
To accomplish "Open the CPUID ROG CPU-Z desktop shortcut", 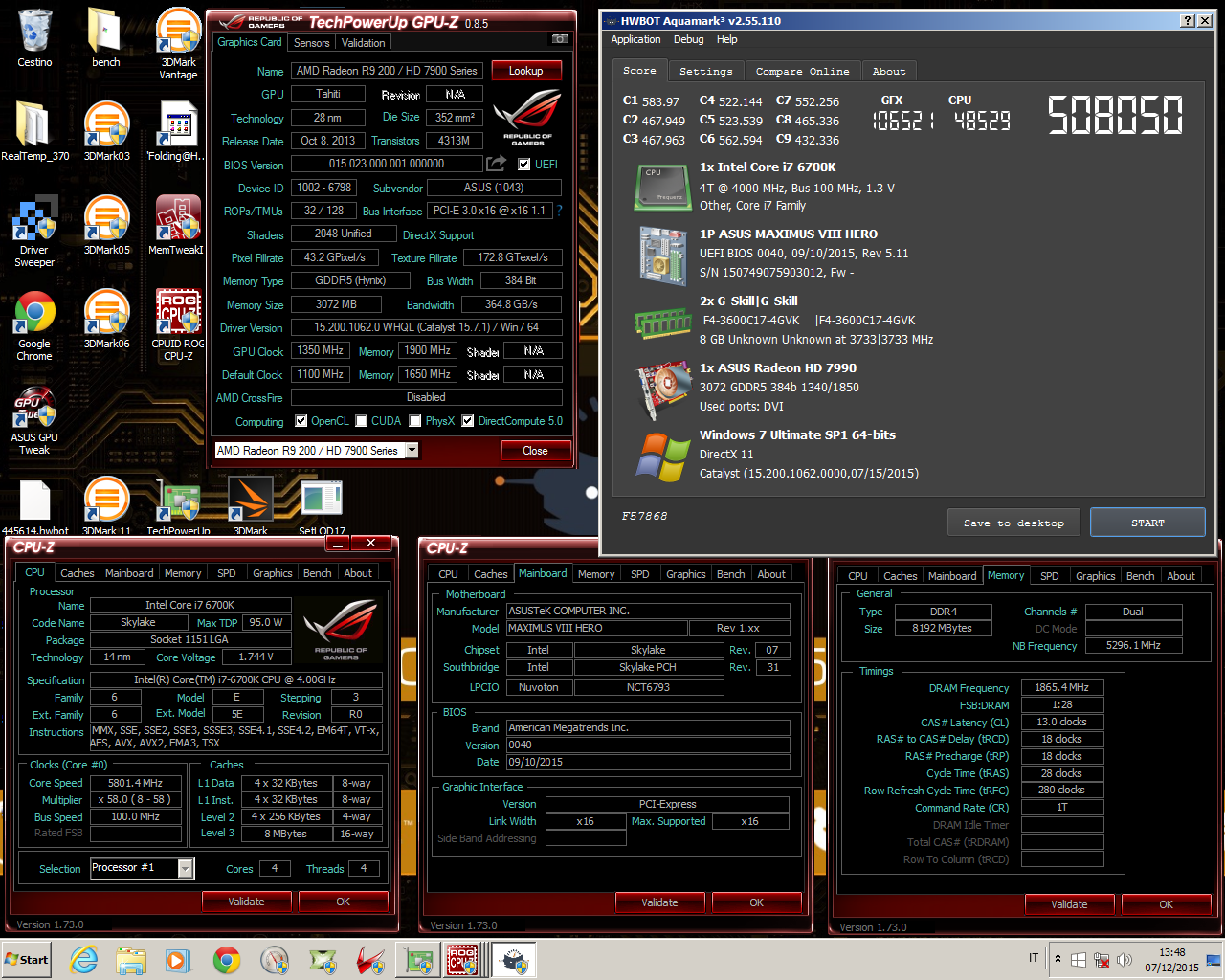I will pyautogui.click(x=178, y=324).
